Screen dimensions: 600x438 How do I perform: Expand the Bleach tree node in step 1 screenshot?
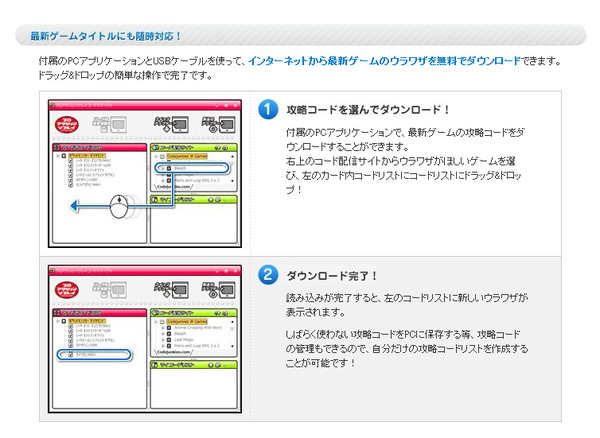click(163, 168)
